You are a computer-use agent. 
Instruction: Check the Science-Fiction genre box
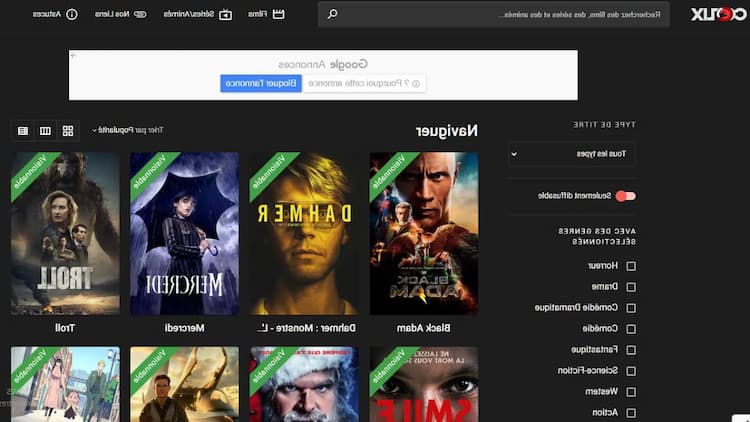click(x=631, y=371)
